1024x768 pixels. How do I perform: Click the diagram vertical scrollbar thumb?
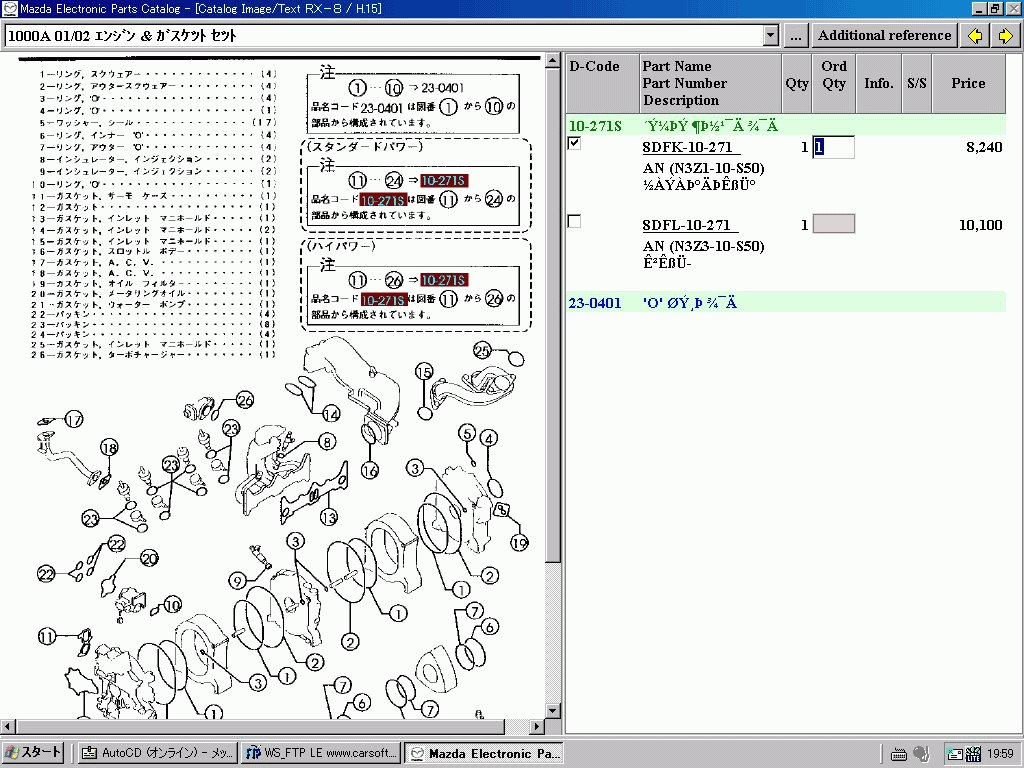(x=552, y=315)
